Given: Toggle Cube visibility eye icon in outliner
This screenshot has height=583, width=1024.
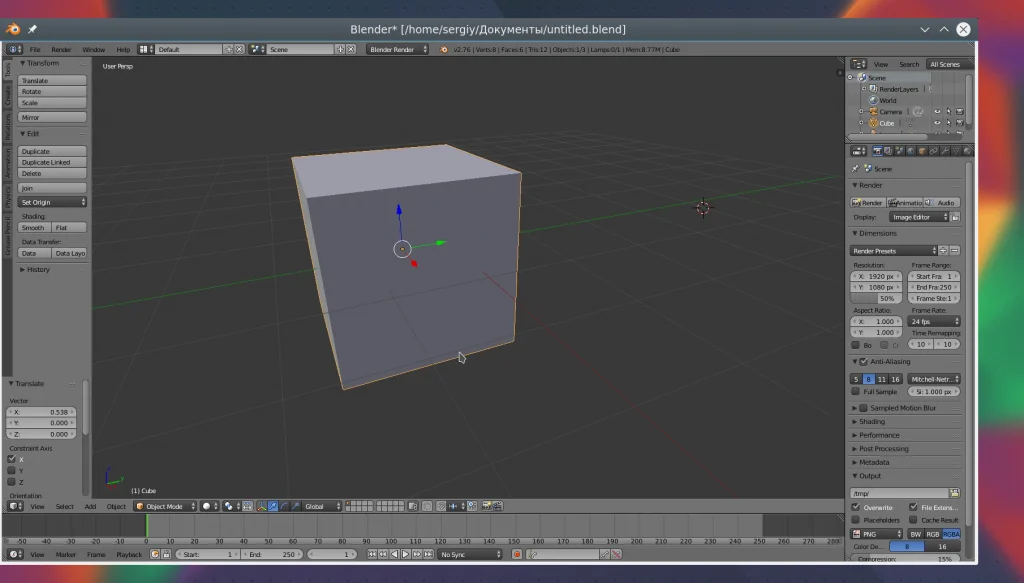Looking at the screenshot, I should (x=937, y=123).
